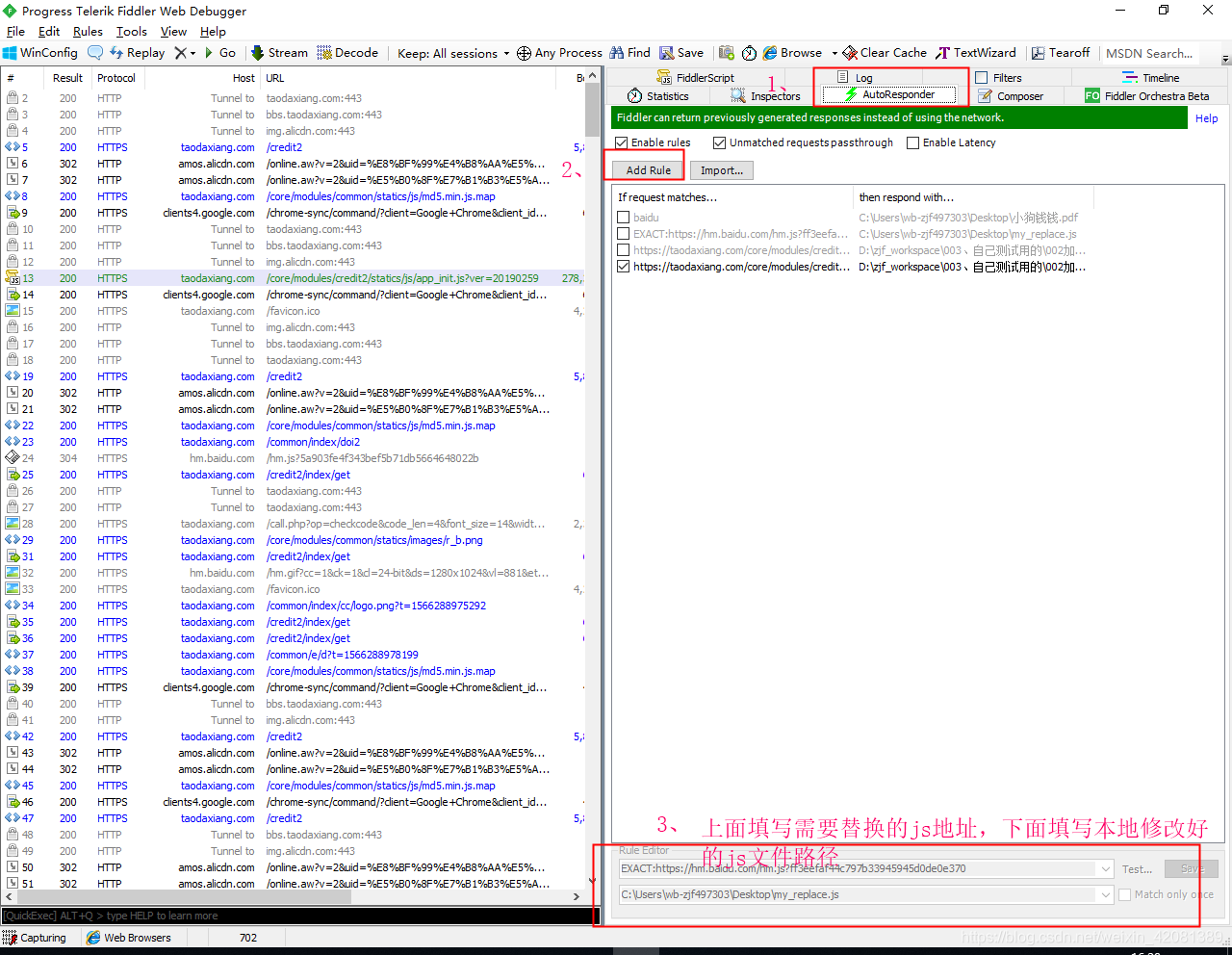Click the Capturing status bar indicator
The image size is (1232, 955).
pyautogui.click(x=35, y=938)
